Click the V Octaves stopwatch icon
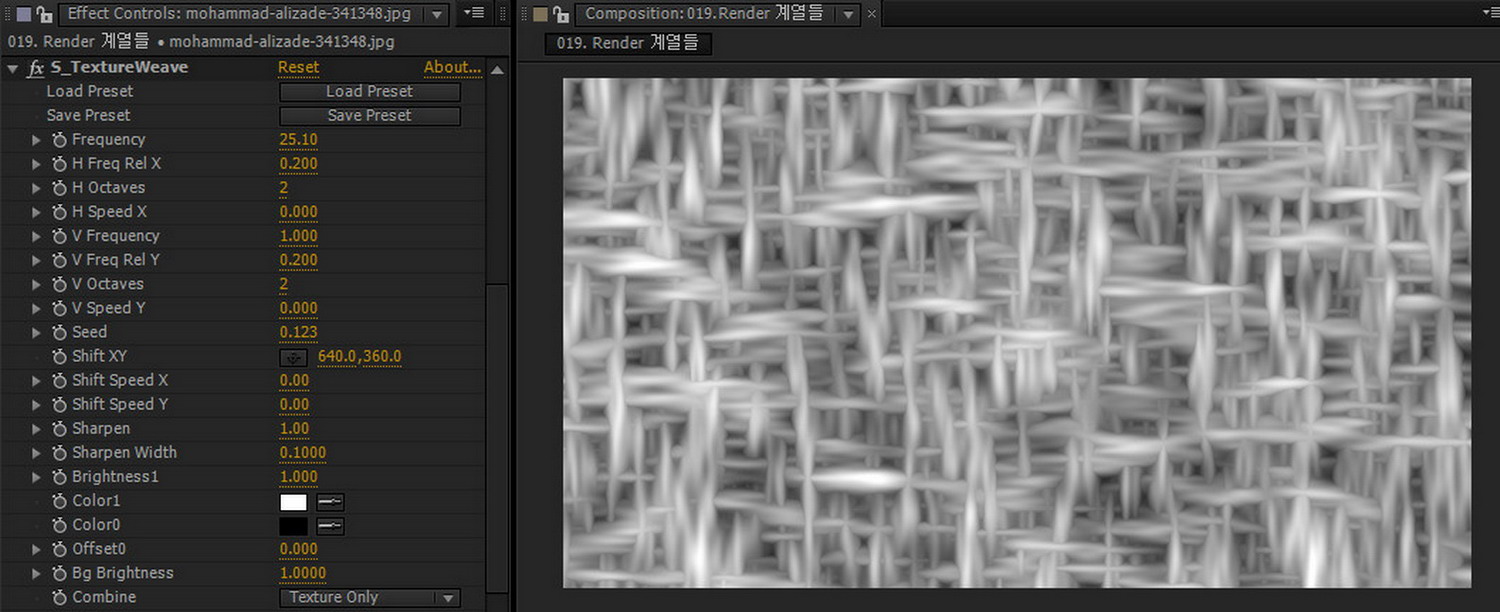This screenshot has height=612, width=1500. [x=59, y=284]
